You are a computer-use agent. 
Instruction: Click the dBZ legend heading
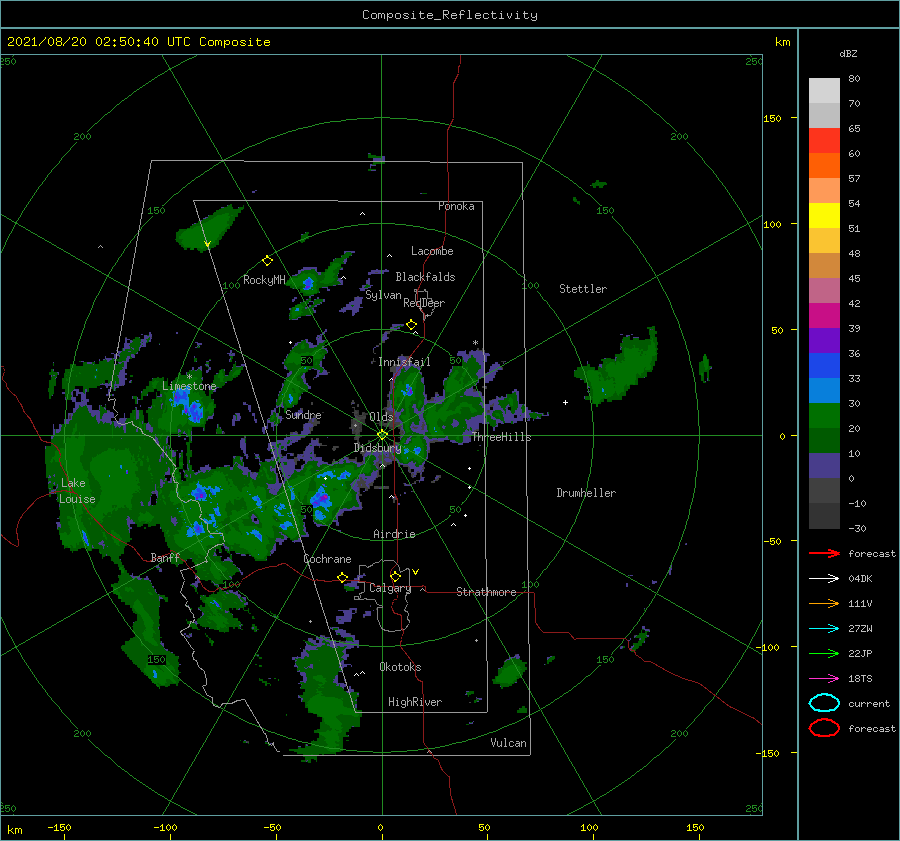848,53
